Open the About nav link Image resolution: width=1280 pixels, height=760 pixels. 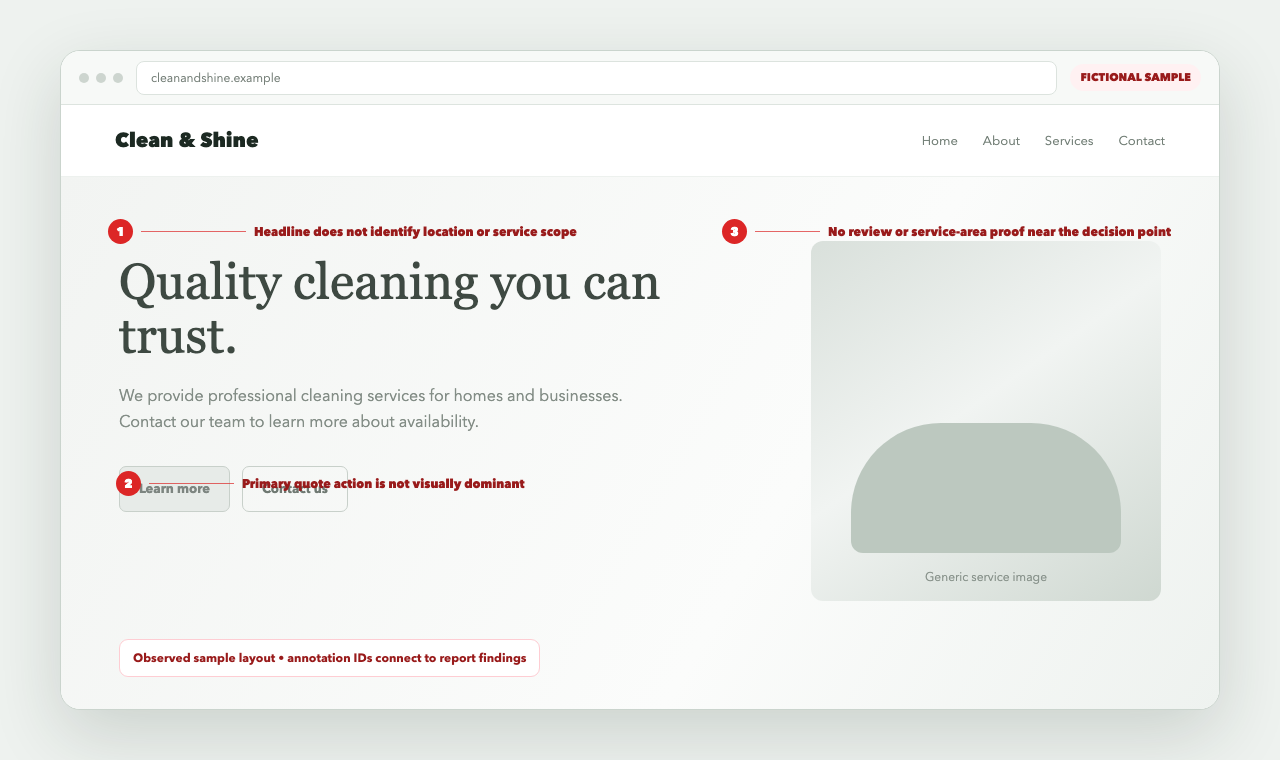click(1001, 141)
